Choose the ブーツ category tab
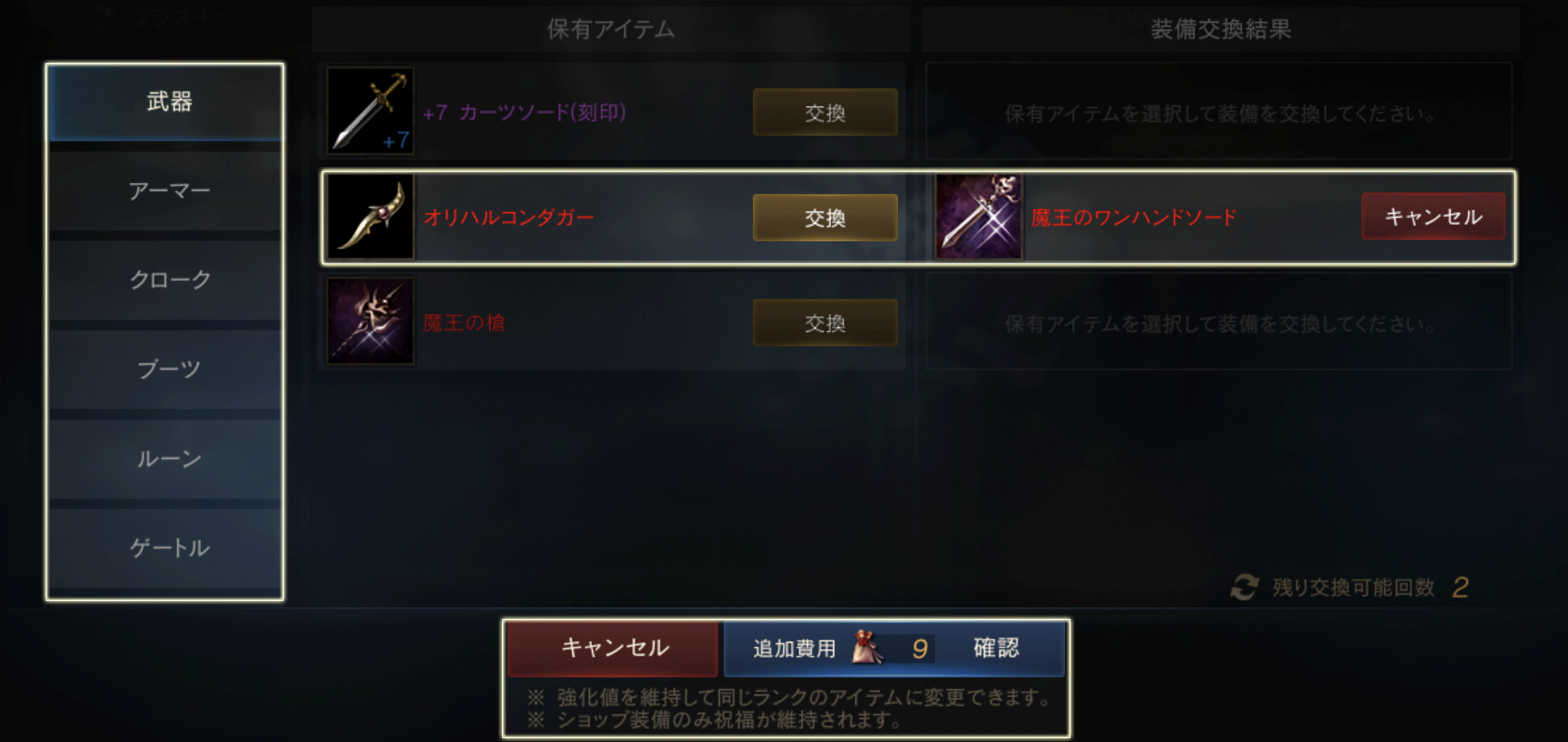The width and height of the screenshot is (1568, 742). (166, 369)
